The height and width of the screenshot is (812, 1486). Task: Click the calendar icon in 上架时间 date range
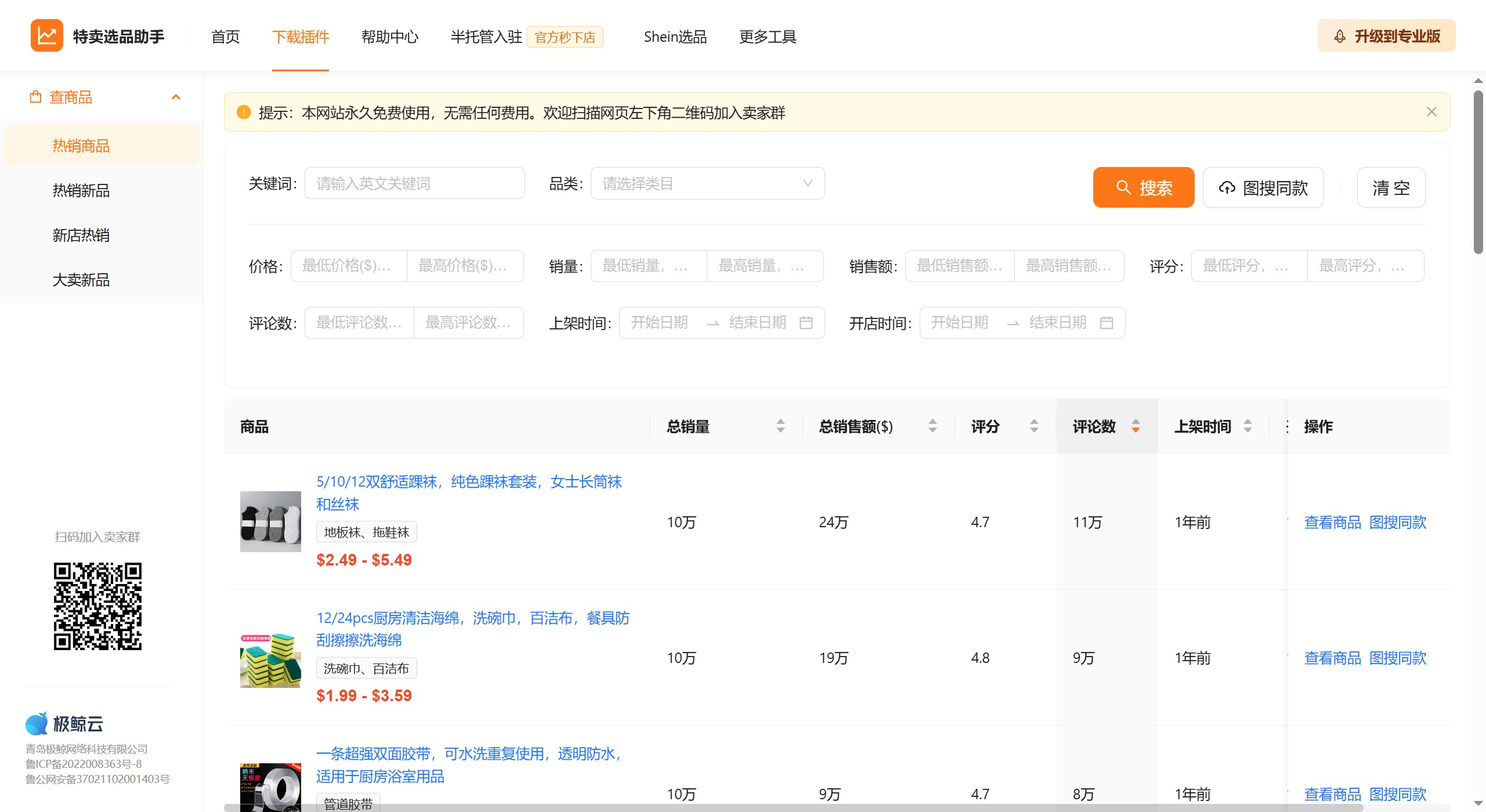coord(807,322)
